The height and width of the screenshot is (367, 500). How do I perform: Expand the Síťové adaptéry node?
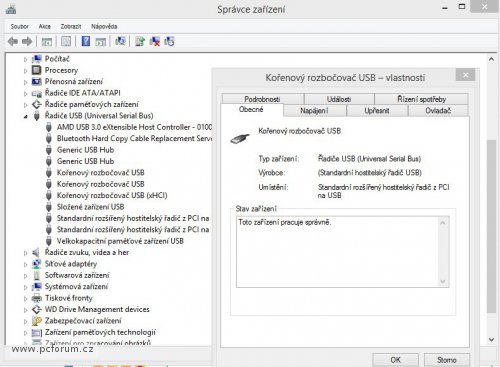25,264
